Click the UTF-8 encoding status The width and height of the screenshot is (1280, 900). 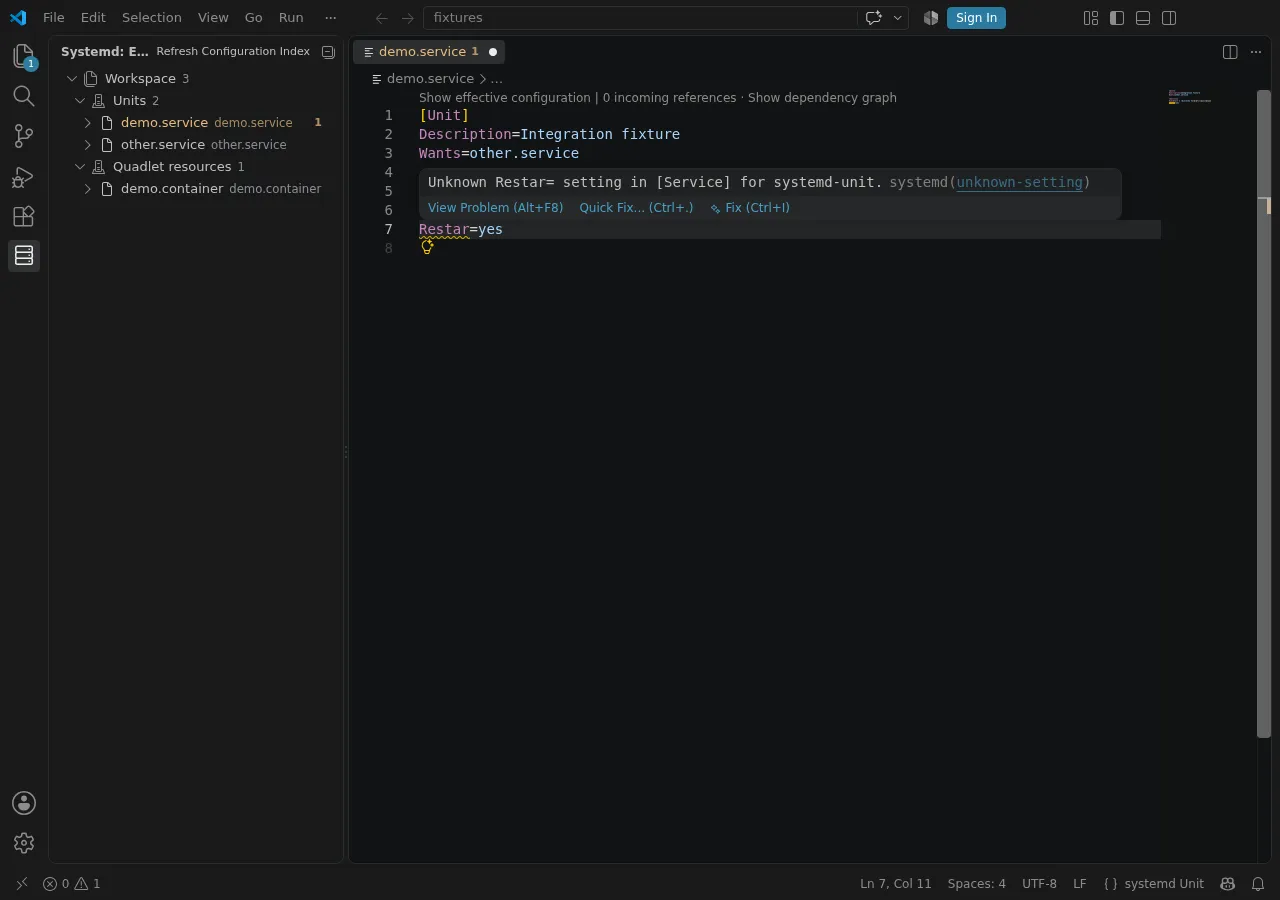[x=1040, y=884]
